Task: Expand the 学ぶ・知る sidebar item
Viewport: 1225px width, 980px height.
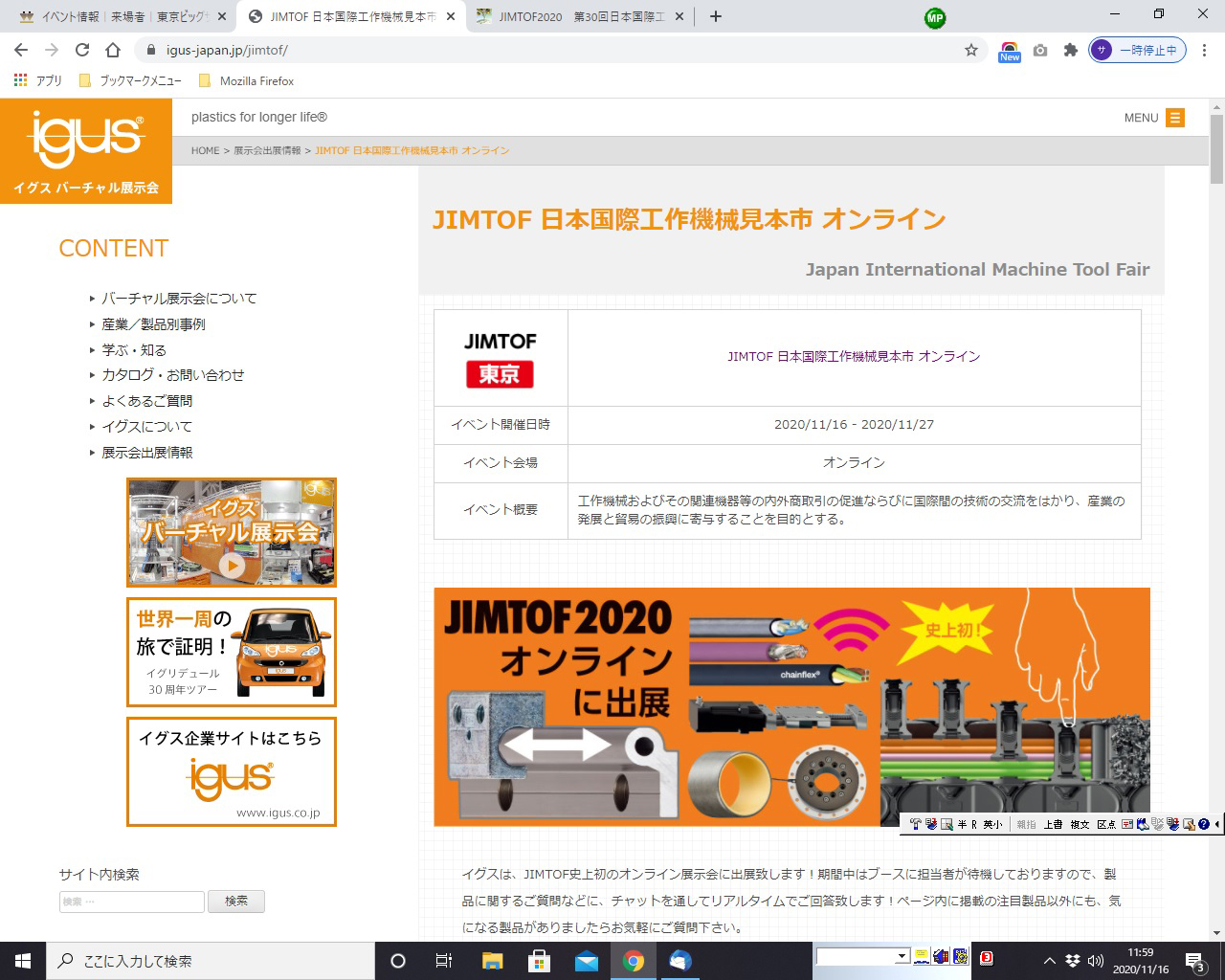Action: pyautogui.click(x=134, y=350)
